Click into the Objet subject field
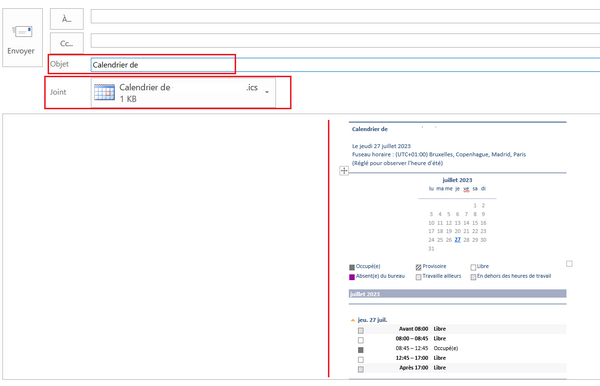 (345, 65)
